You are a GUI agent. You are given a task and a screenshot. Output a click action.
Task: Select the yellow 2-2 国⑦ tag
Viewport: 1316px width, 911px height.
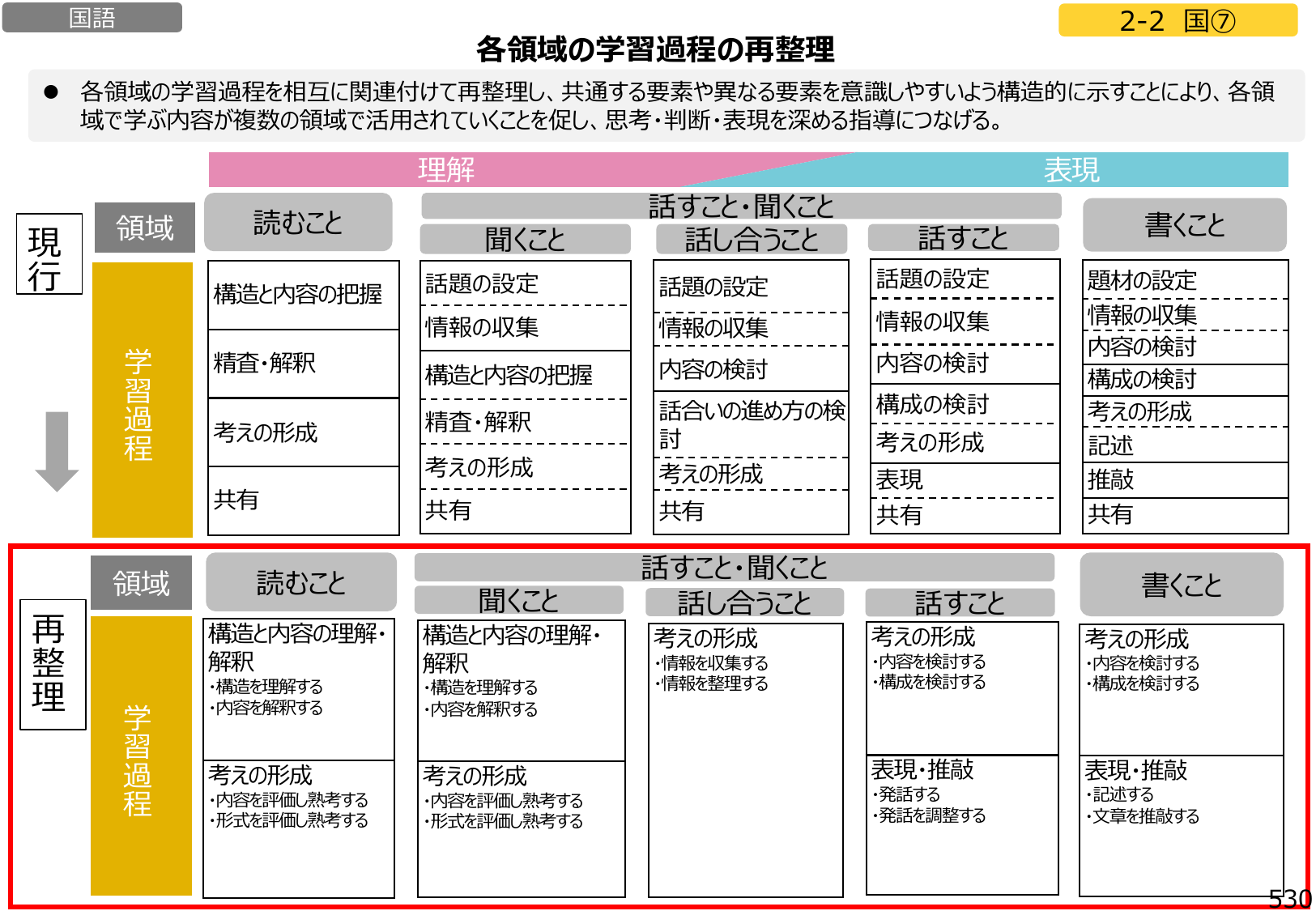click(1178, 20)
